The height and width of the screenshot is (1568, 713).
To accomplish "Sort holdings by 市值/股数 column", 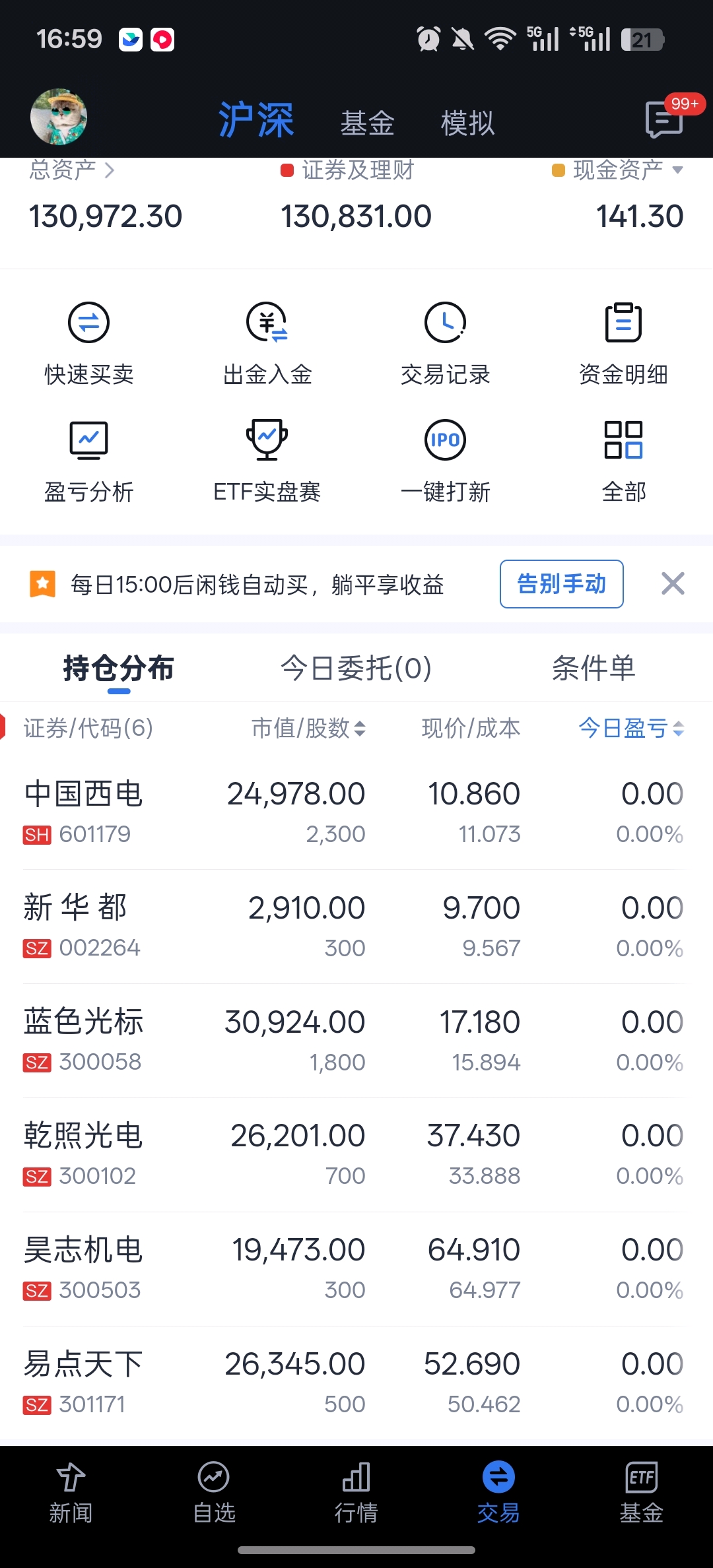I will (308, 729).
